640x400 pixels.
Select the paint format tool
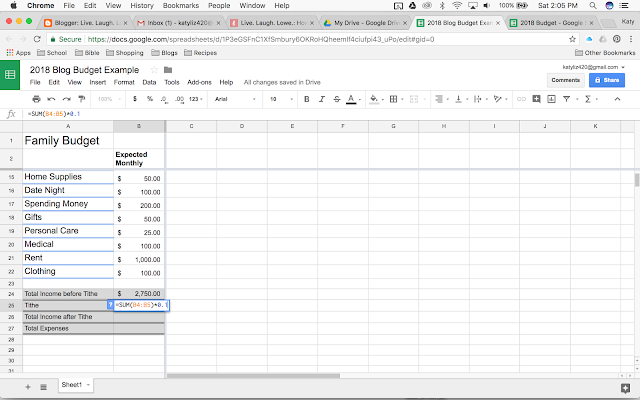coord(82,99)
